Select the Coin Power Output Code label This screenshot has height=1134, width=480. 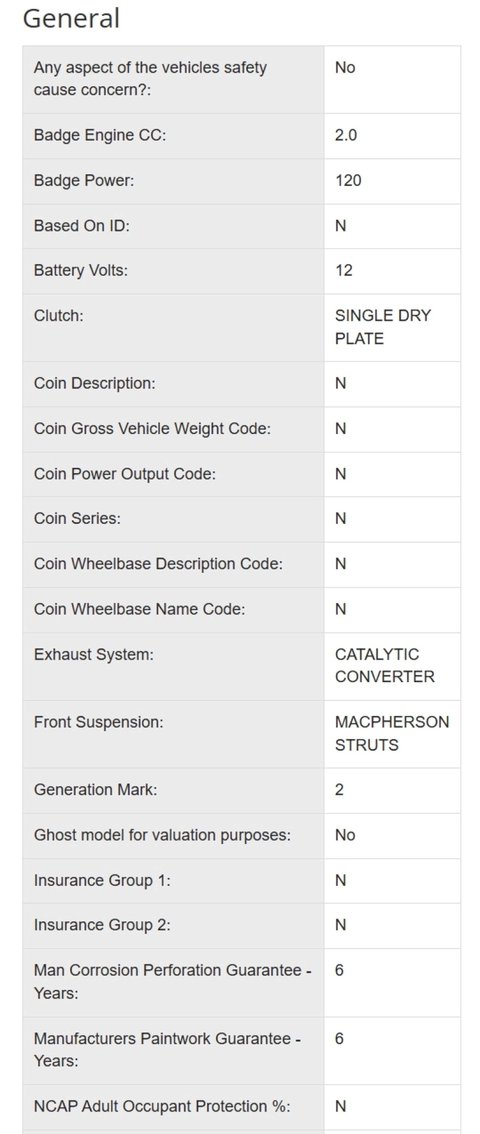click(125, 474)
